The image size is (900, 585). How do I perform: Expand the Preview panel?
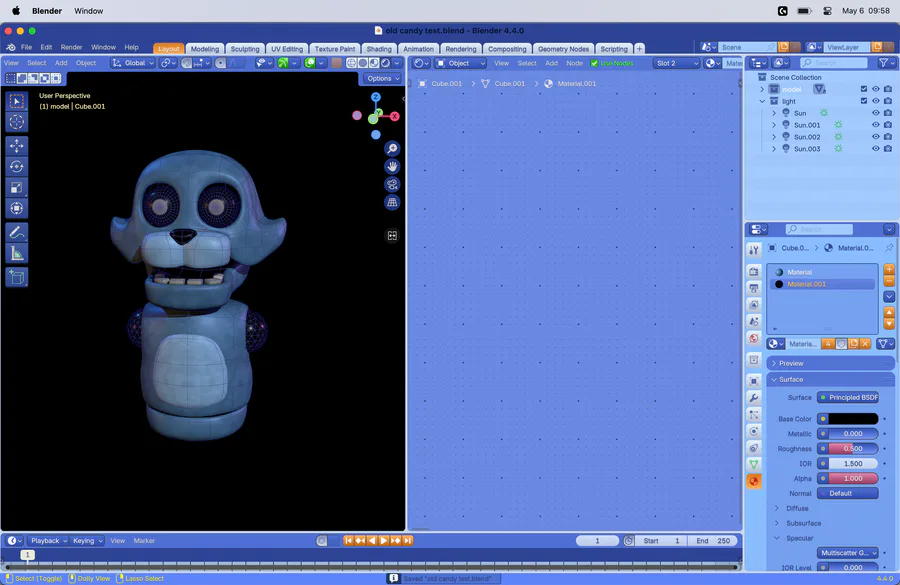click(830, 363)
